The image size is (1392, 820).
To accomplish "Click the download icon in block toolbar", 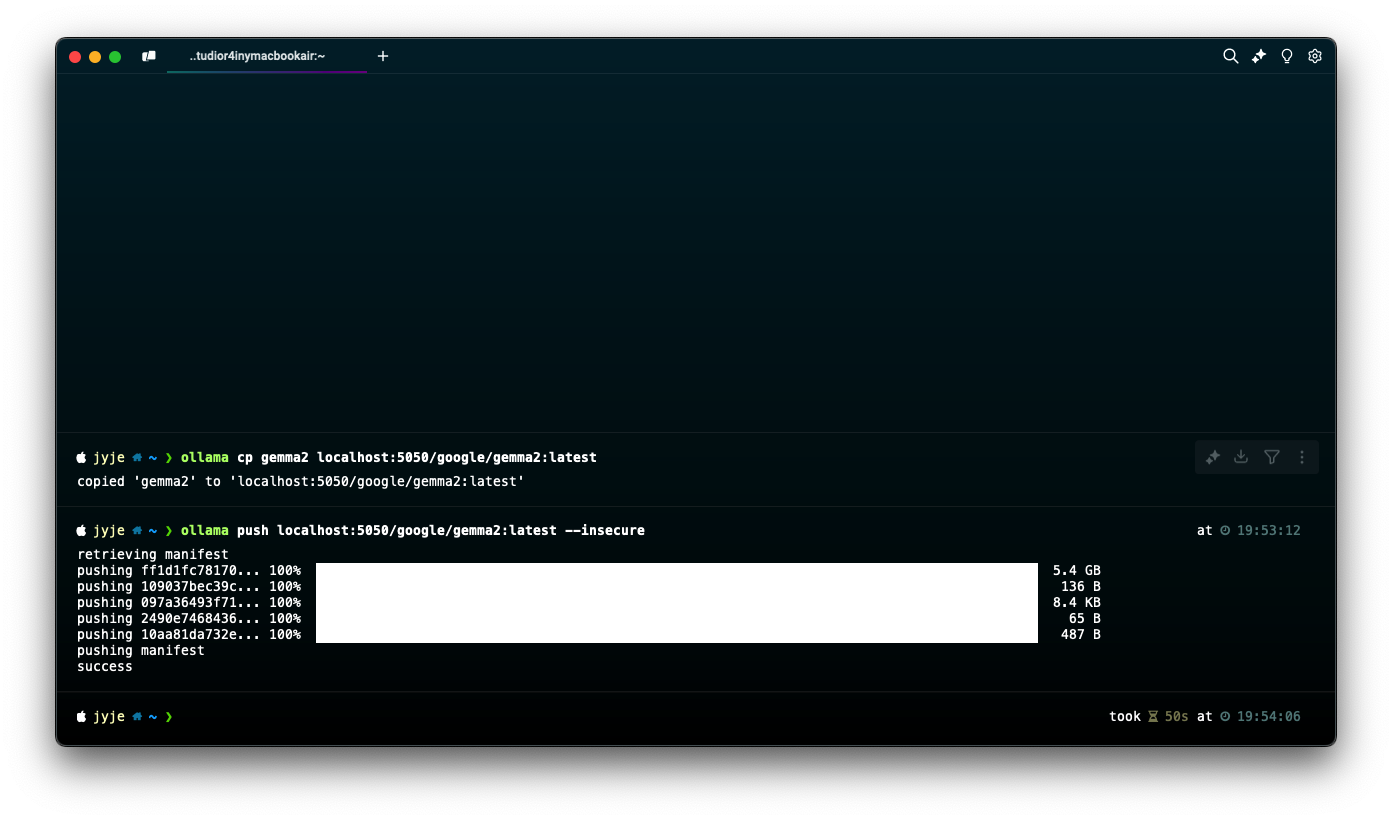I will pos(1241,457).
